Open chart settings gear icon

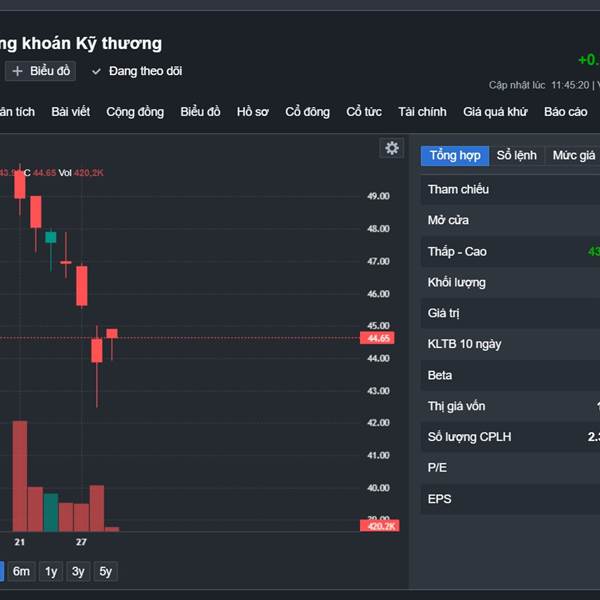click(392, 149)
